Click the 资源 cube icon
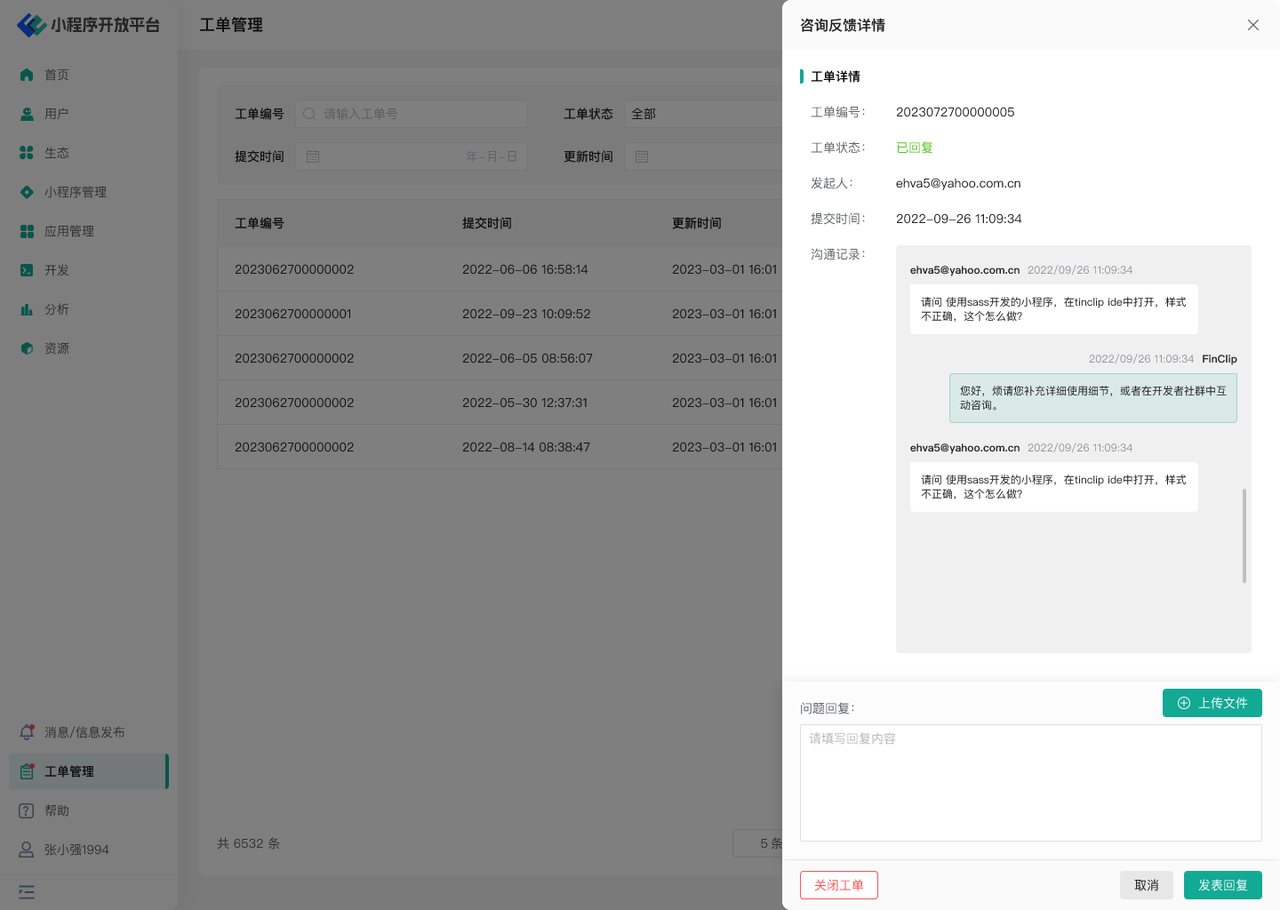Image resolution: width=1280 pixels, height=910 pixels. point(27,348)
